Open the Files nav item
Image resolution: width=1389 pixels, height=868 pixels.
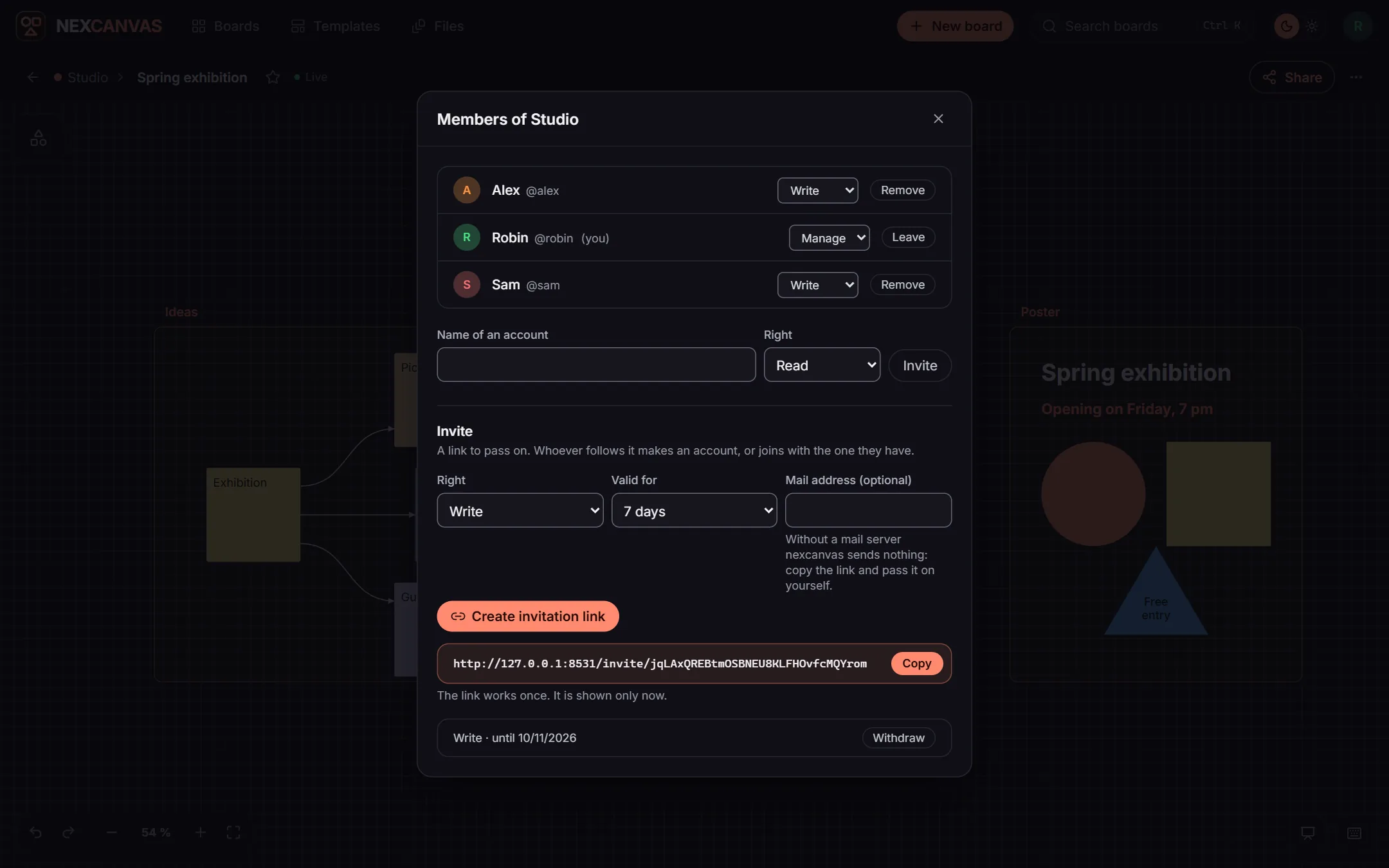click(x=438, y=26)
